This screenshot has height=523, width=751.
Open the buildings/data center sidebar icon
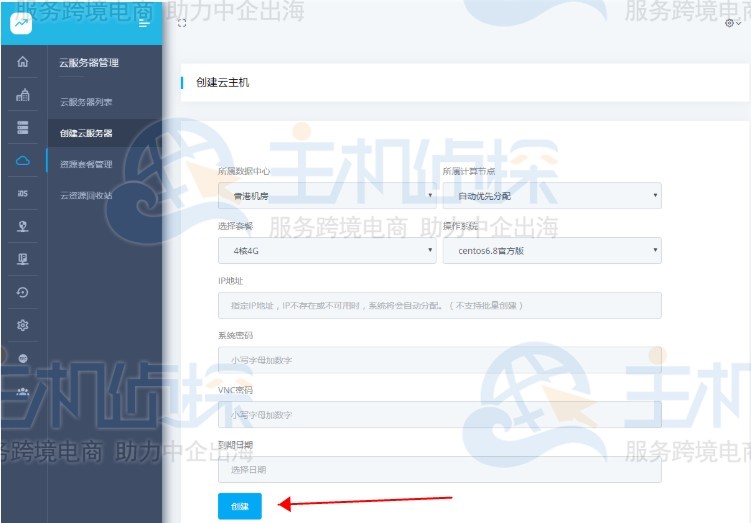click(x=23, y=95)
